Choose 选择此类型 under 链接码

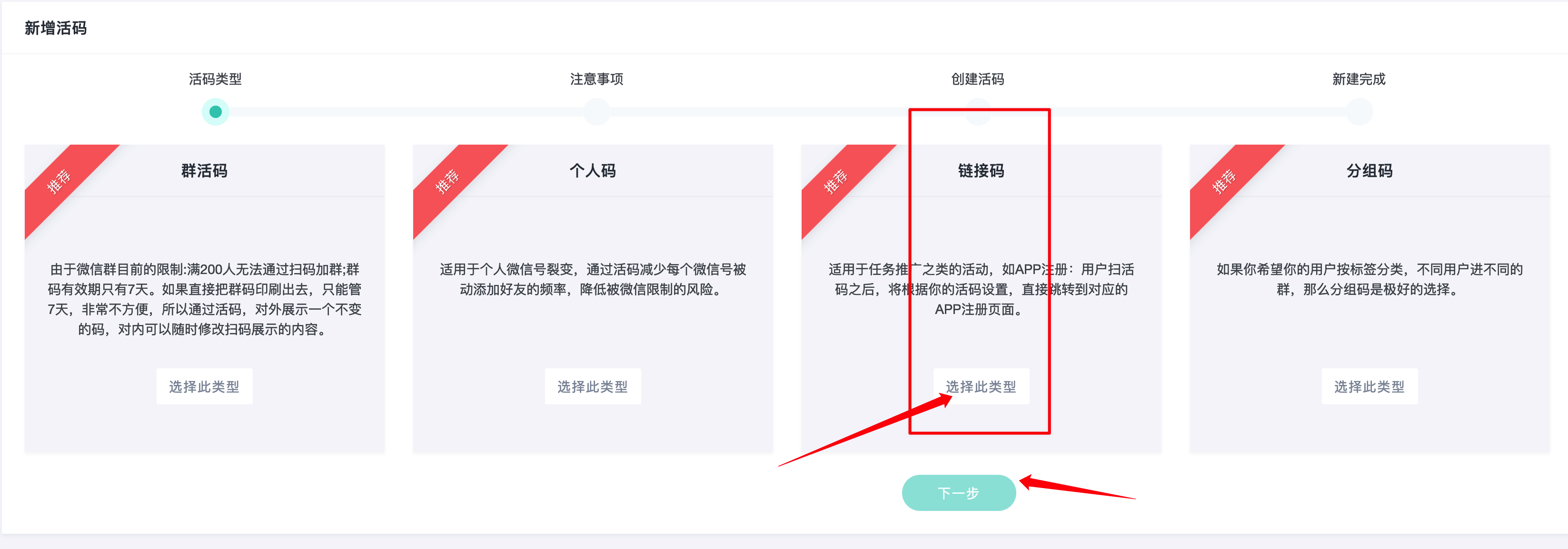click(981, 386)
